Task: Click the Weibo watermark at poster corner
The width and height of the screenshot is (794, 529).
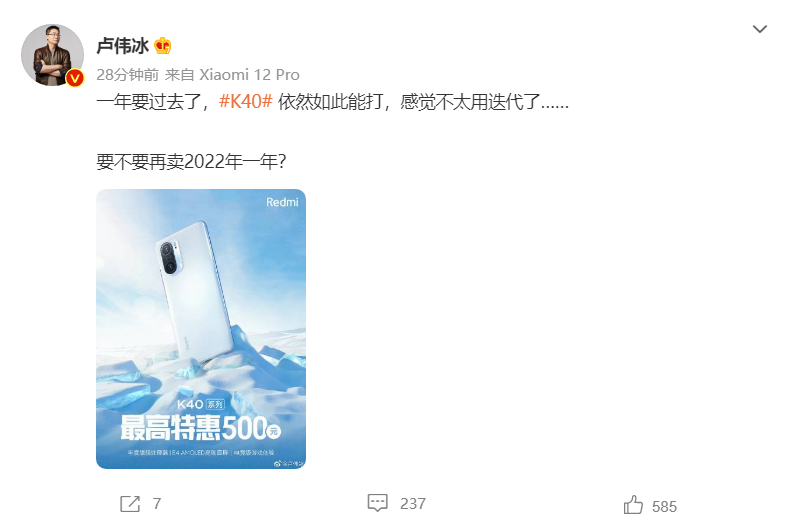Action: [x=289, y=463]
